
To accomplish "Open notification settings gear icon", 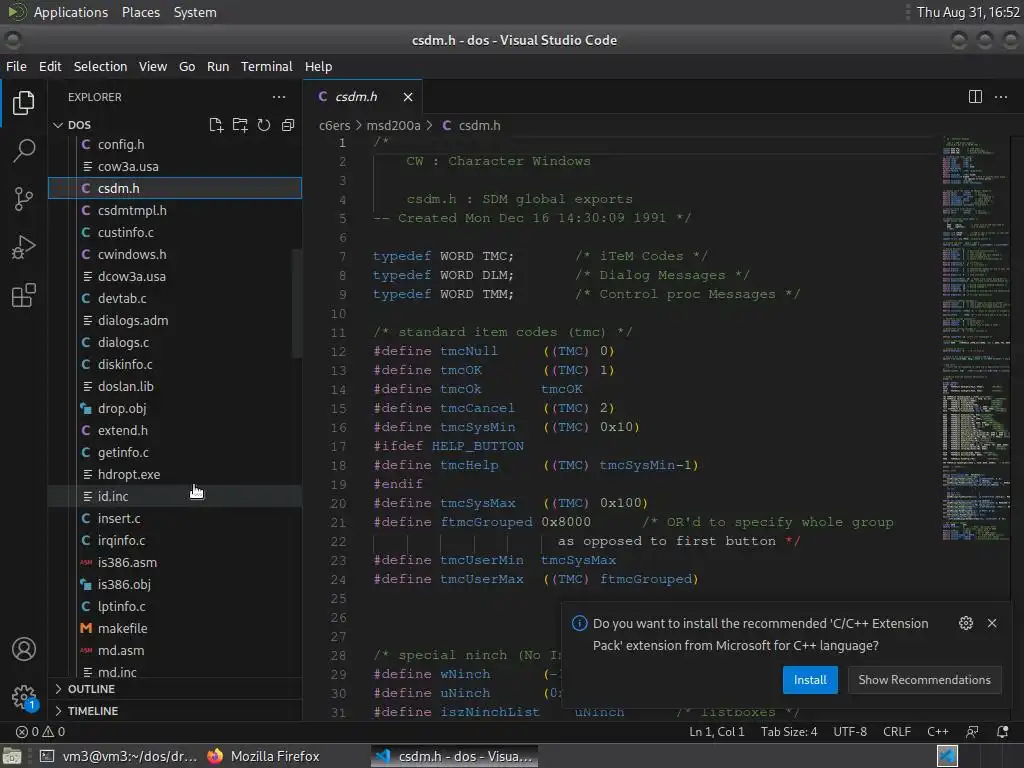I will pyautogui.click(x=966, y=623).
